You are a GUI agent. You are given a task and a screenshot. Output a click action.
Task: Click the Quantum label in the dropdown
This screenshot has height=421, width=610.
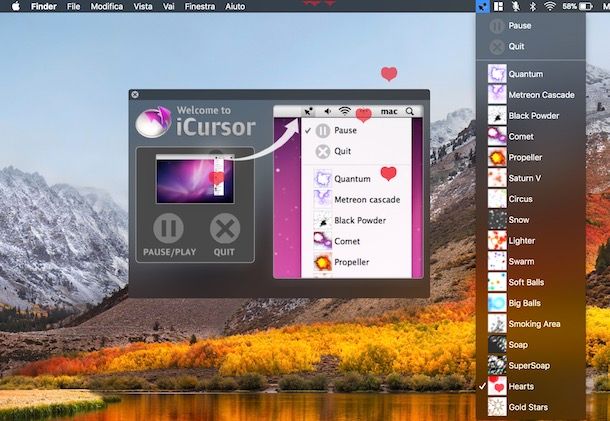coord(526,74)
